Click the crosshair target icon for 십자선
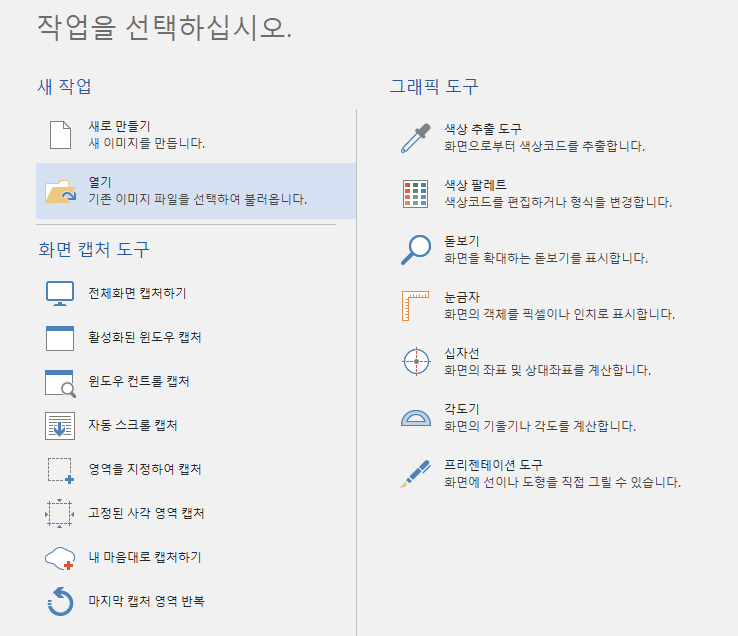The height and width of the screenshot is (636, 738). (x=416, y=362)
